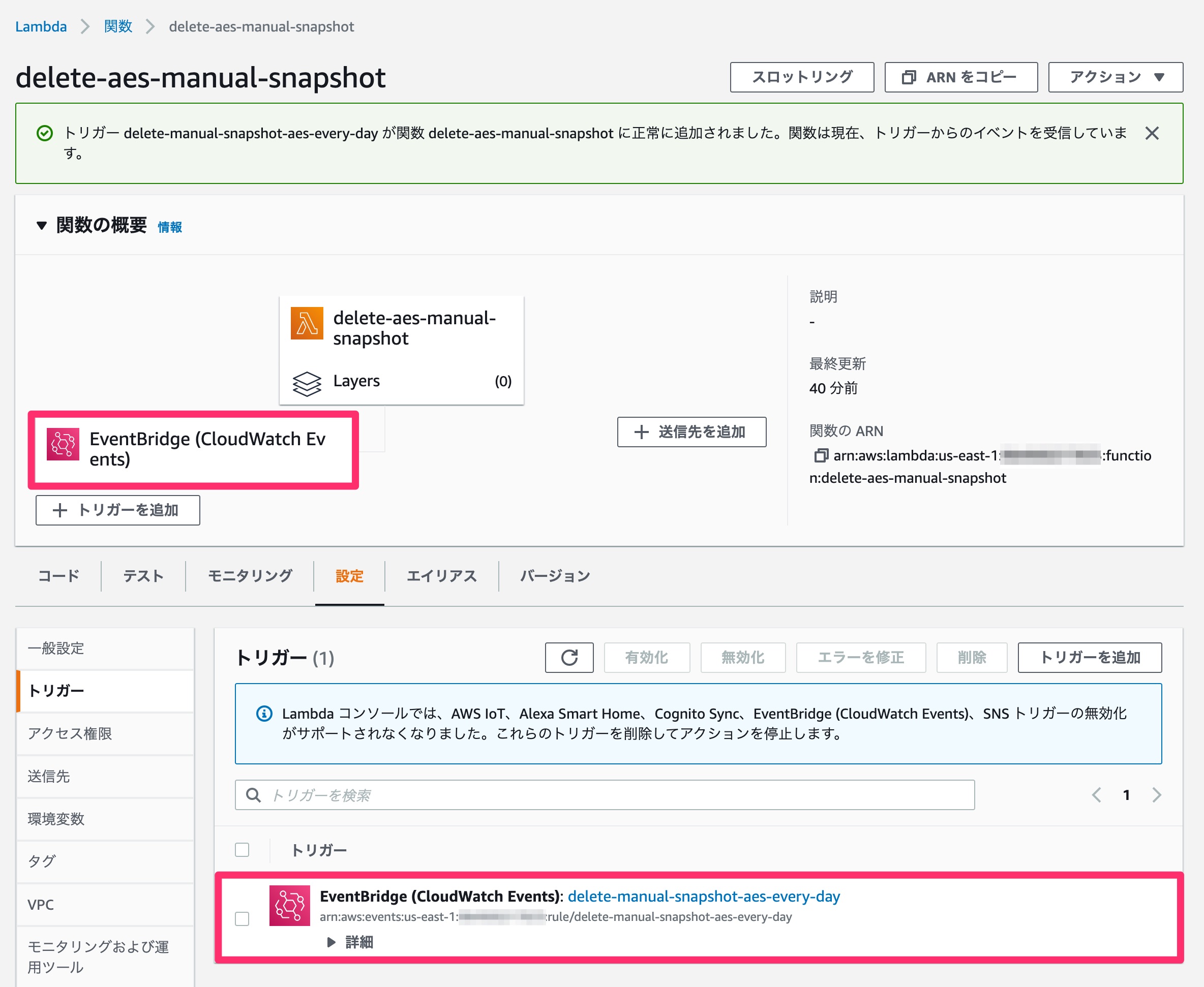Select the EventBridge (CloudWatch Events) trigger box
1204x987 pixels.
[193, 450]
